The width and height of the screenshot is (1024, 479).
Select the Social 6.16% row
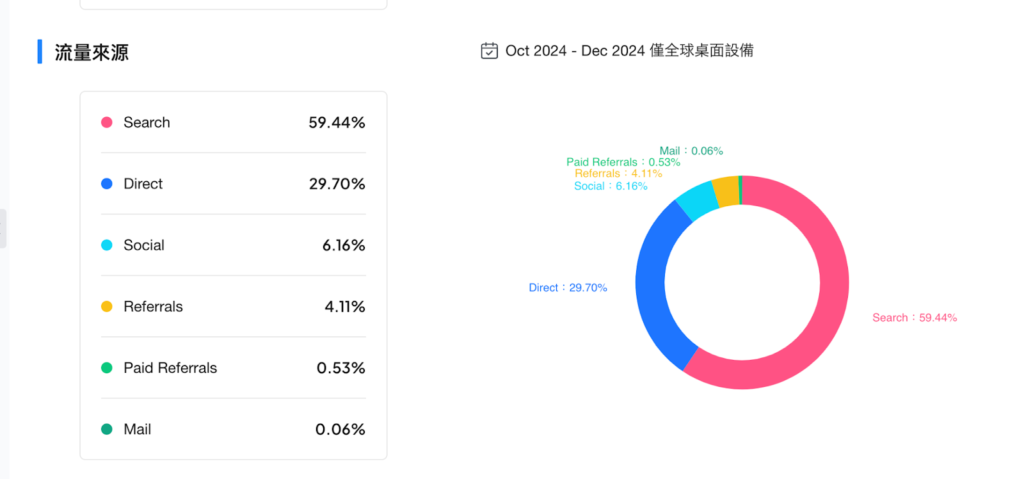click(x=233, y=245)
